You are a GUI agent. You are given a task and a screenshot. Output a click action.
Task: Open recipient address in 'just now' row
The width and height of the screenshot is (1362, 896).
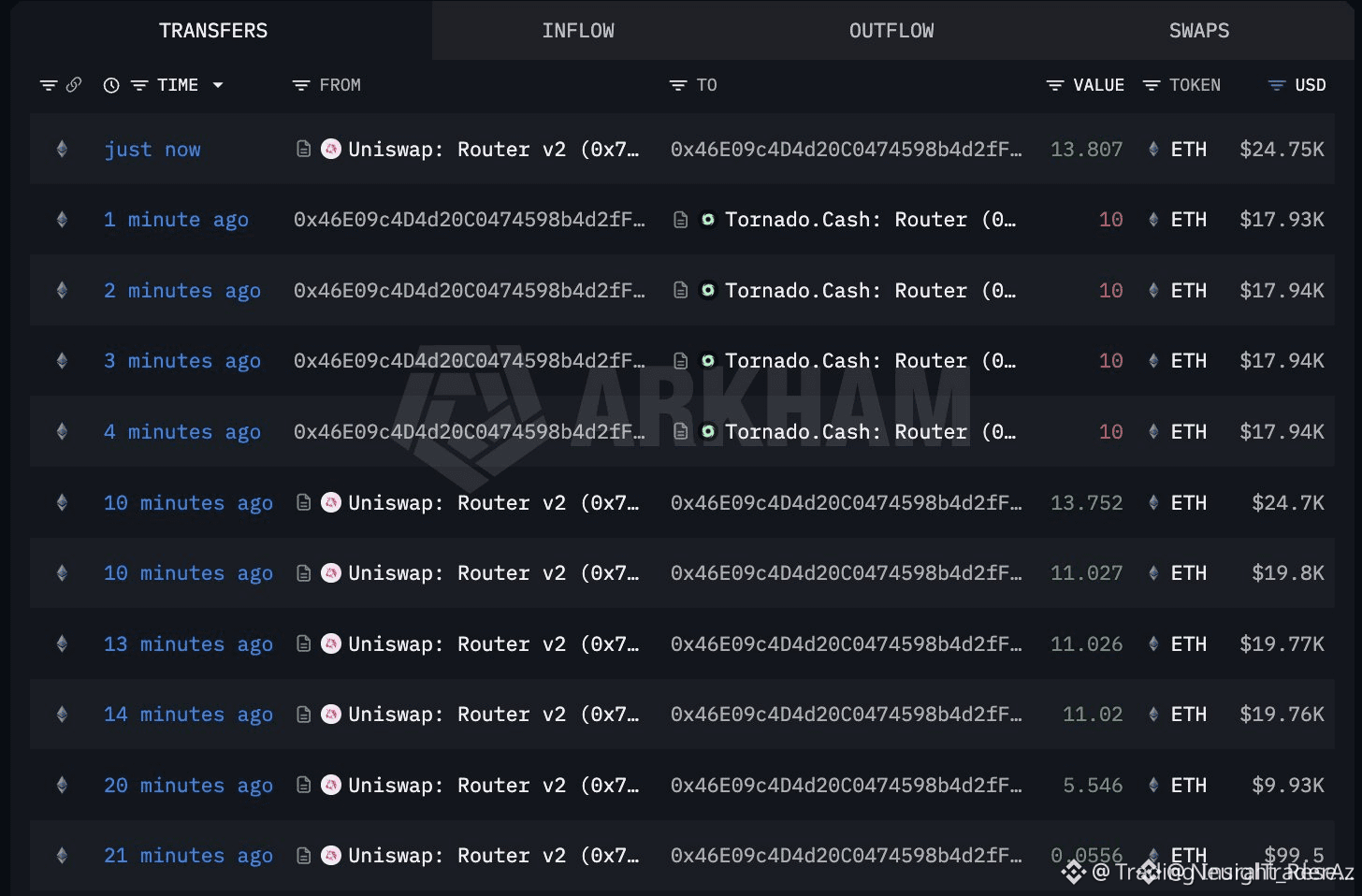[x=847, y=150]
